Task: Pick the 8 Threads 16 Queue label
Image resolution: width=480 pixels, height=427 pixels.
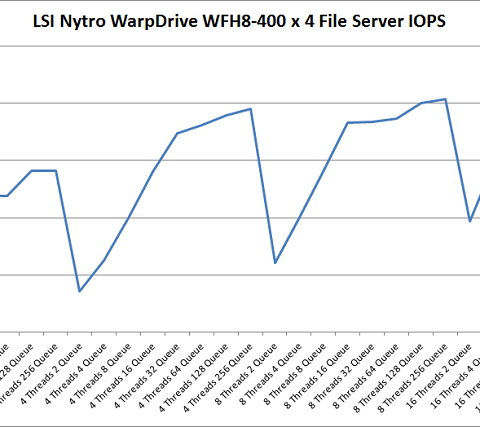Action: [x=317, y=376]
